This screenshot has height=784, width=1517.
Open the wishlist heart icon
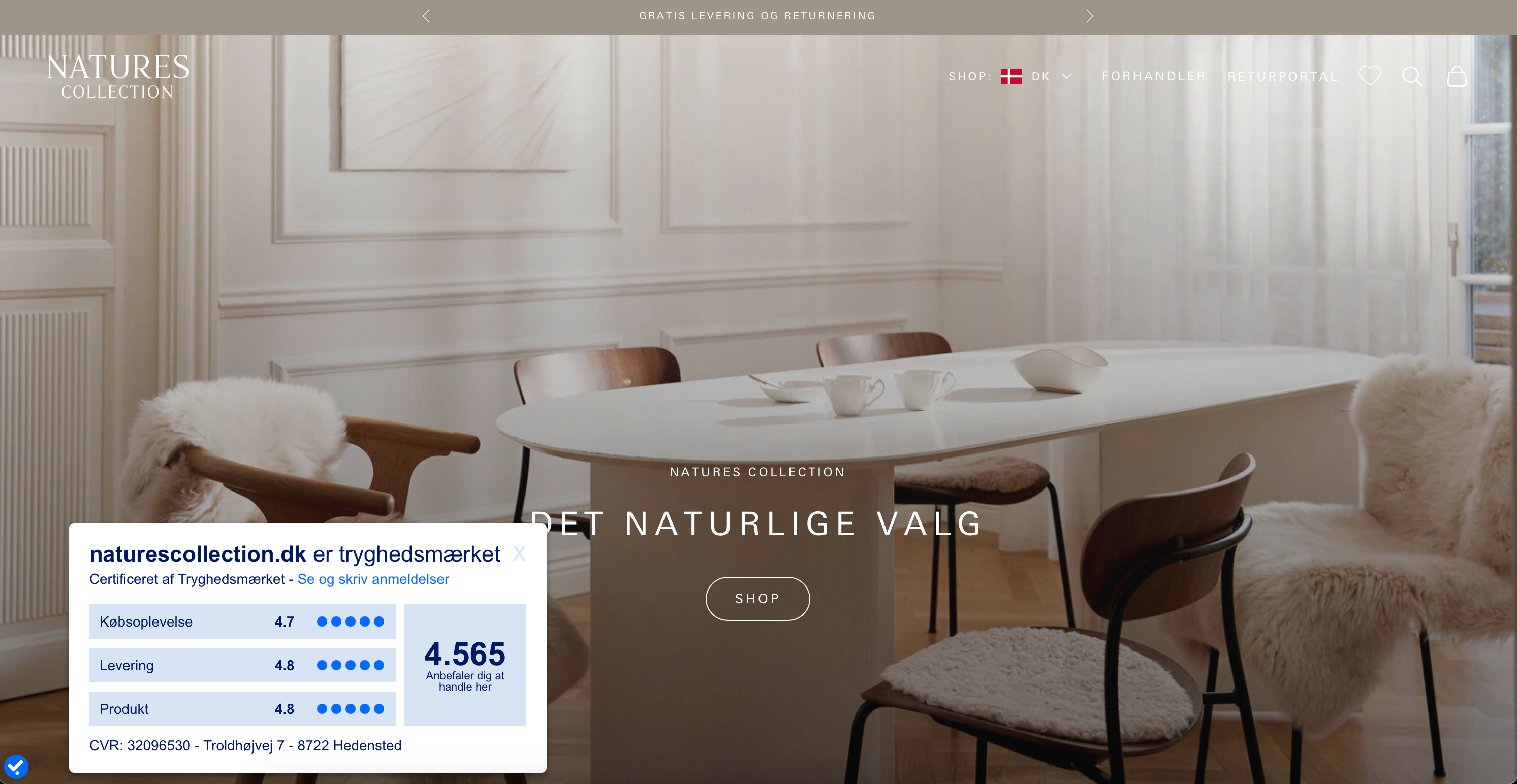point(1370,76)
